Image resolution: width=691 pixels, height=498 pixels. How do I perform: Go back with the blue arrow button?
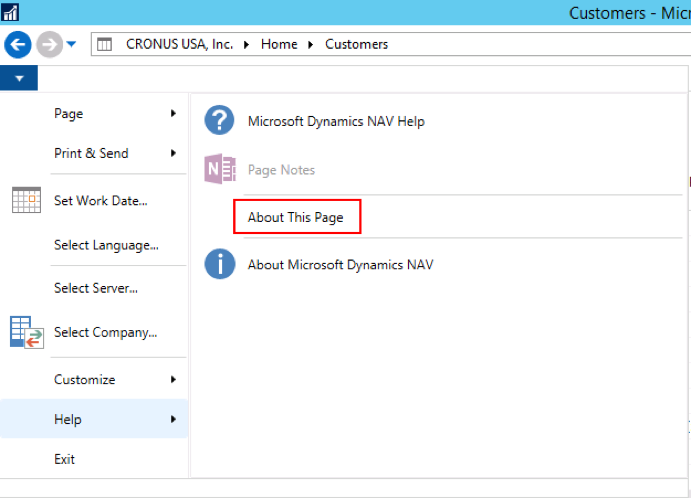coord(18,44)
